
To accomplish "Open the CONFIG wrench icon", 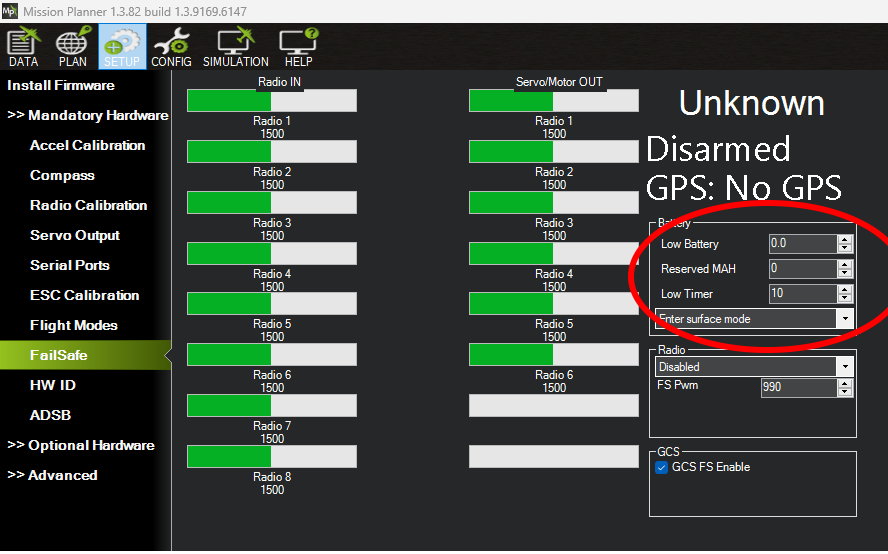I will [172, 46].
